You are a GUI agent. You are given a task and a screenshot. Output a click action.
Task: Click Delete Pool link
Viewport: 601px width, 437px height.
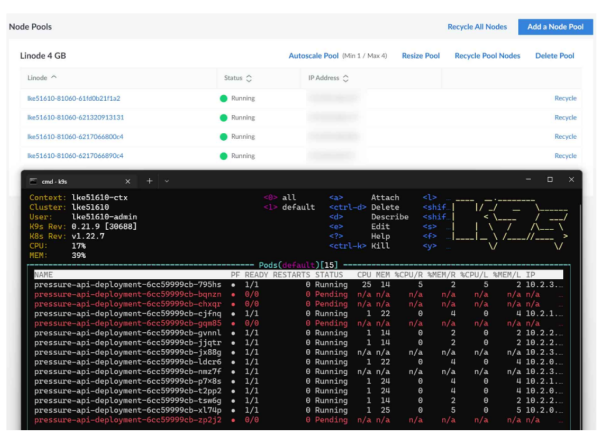[555, 56]
